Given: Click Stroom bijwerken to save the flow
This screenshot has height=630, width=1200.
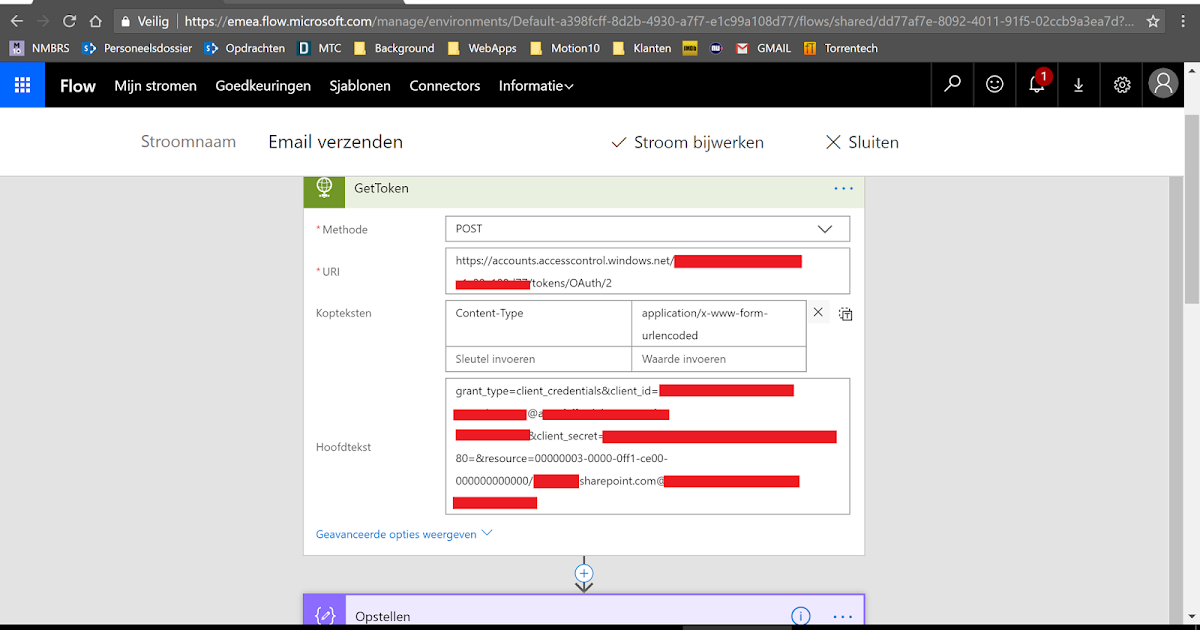Looking at the screenshot, I should pyautogui.click(x=687, y=142).
